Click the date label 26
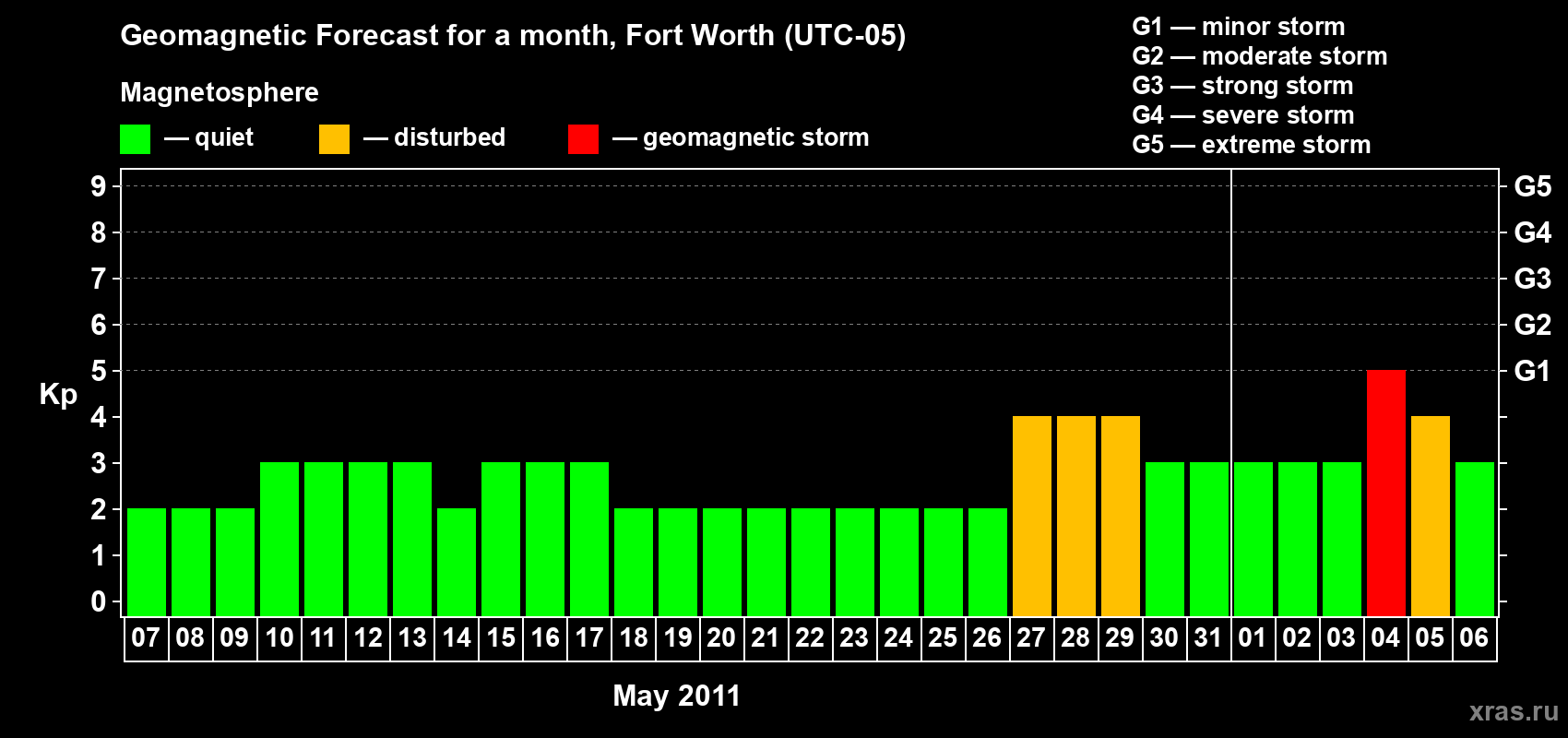 tap(987, 637)
